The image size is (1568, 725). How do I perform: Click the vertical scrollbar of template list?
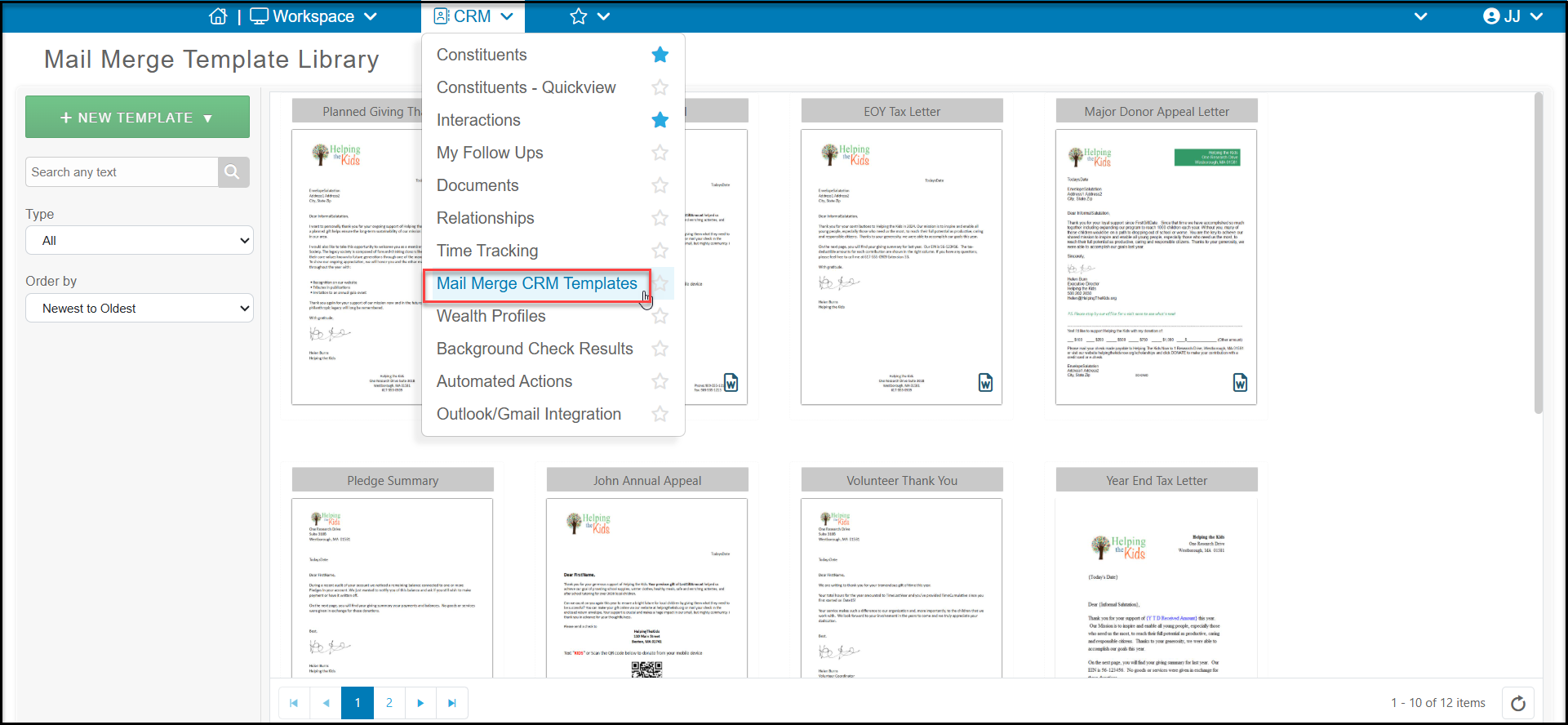click(x=1539, y=253)
